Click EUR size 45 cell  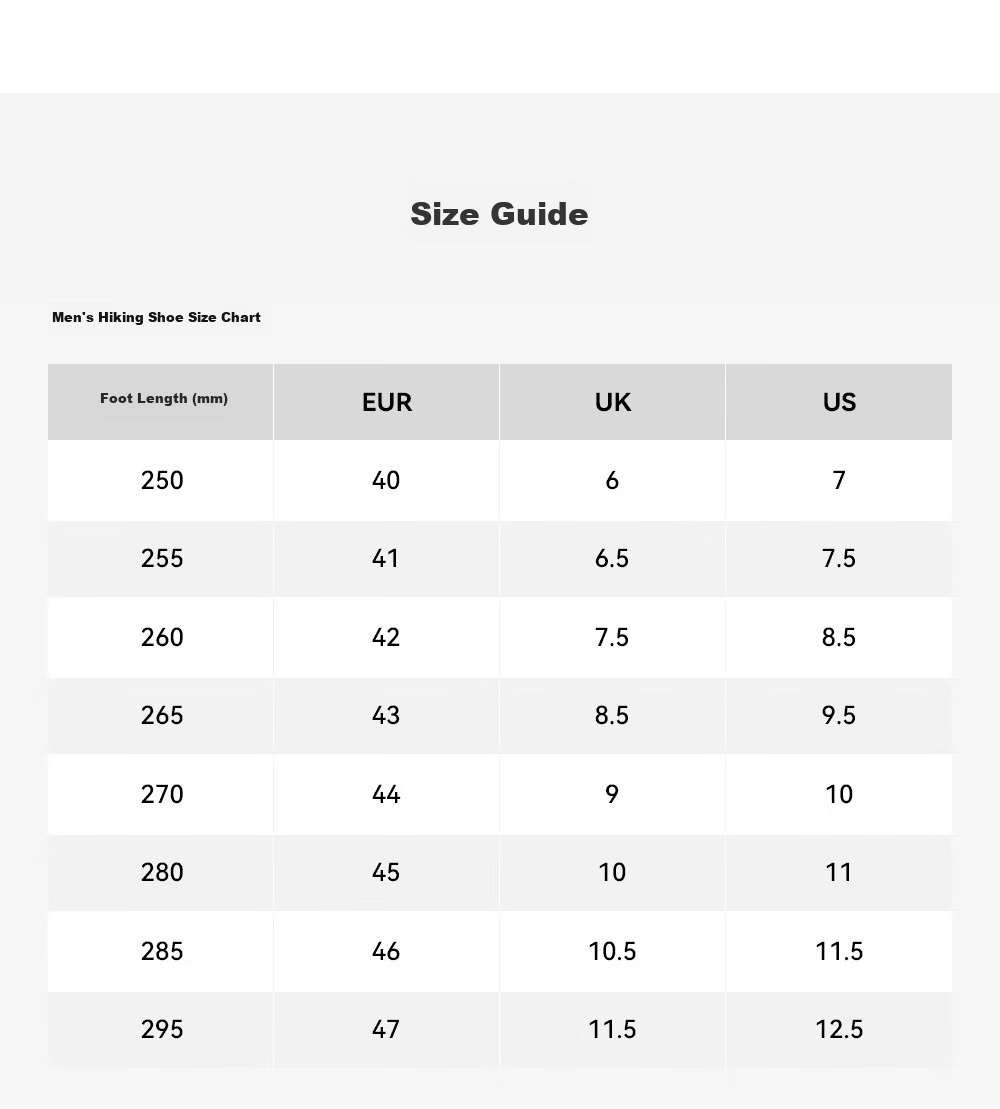coord(386,872)
